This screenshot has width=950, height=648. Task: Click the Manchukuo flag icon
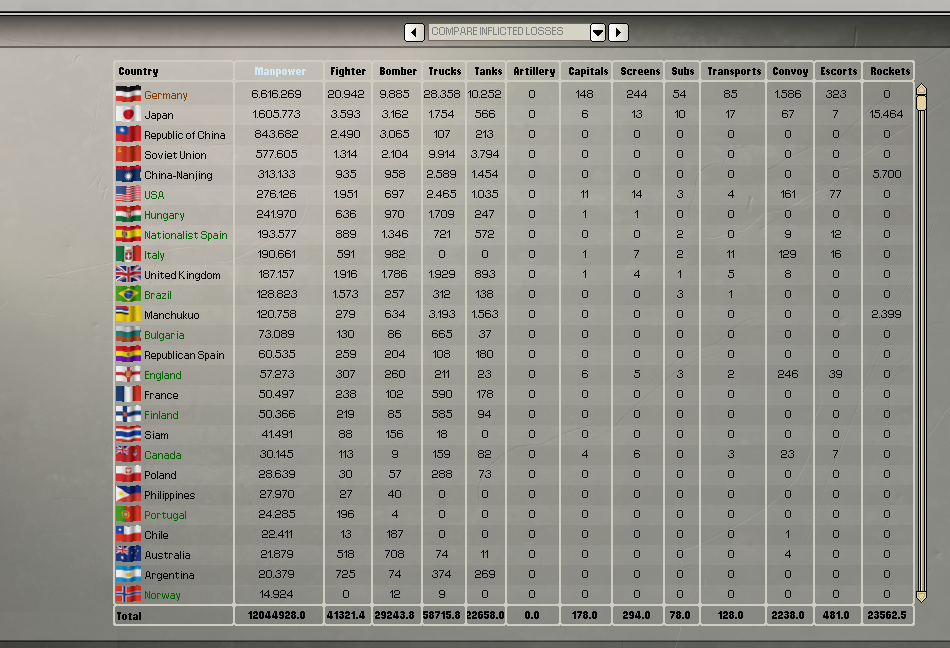[x=128, y=314]
